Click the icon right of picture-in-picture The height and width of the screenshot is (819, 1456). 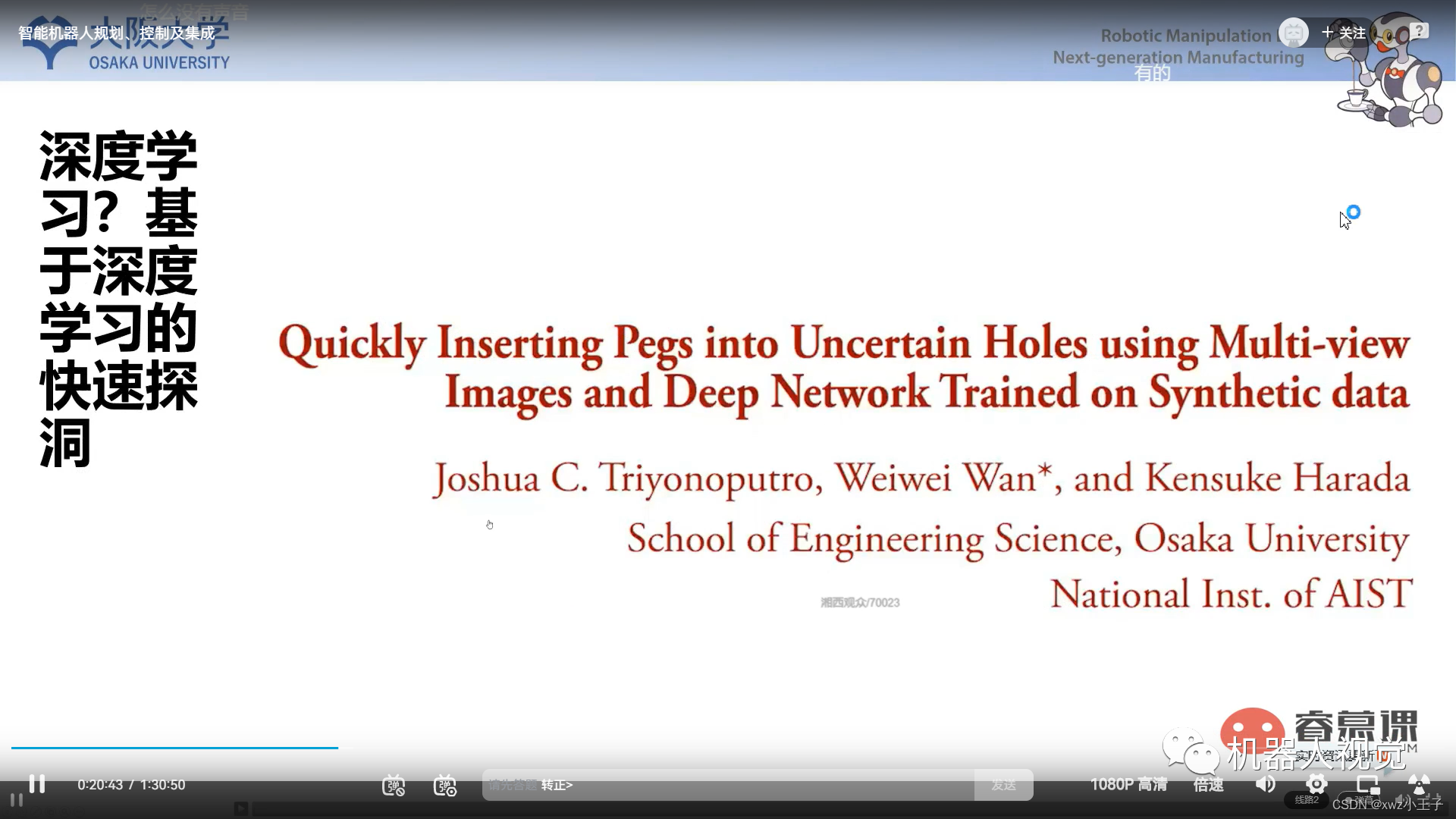coord(1419,784)
